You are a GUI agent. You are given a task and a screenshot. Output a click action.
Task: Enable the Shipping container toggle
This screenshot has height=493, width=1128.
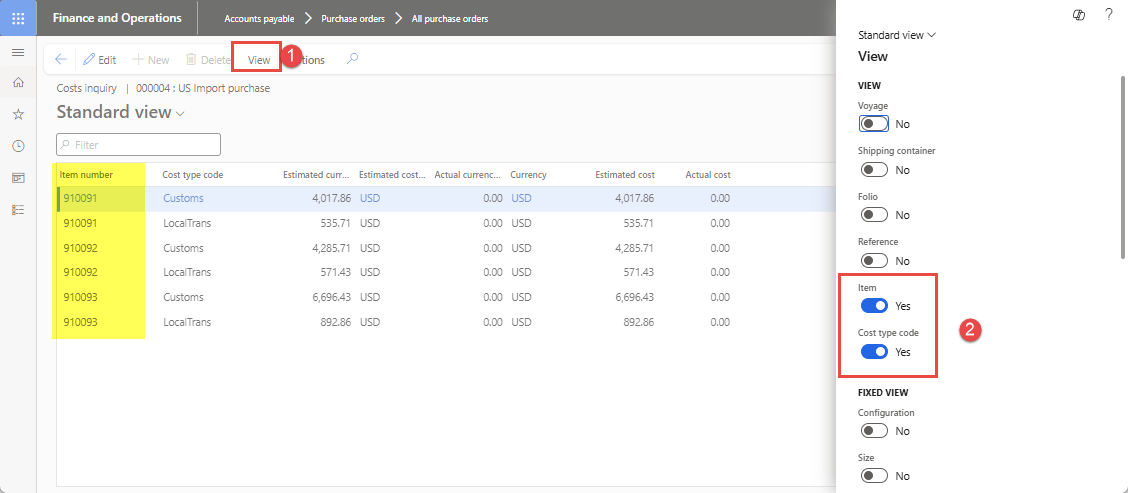coord(874,170)
